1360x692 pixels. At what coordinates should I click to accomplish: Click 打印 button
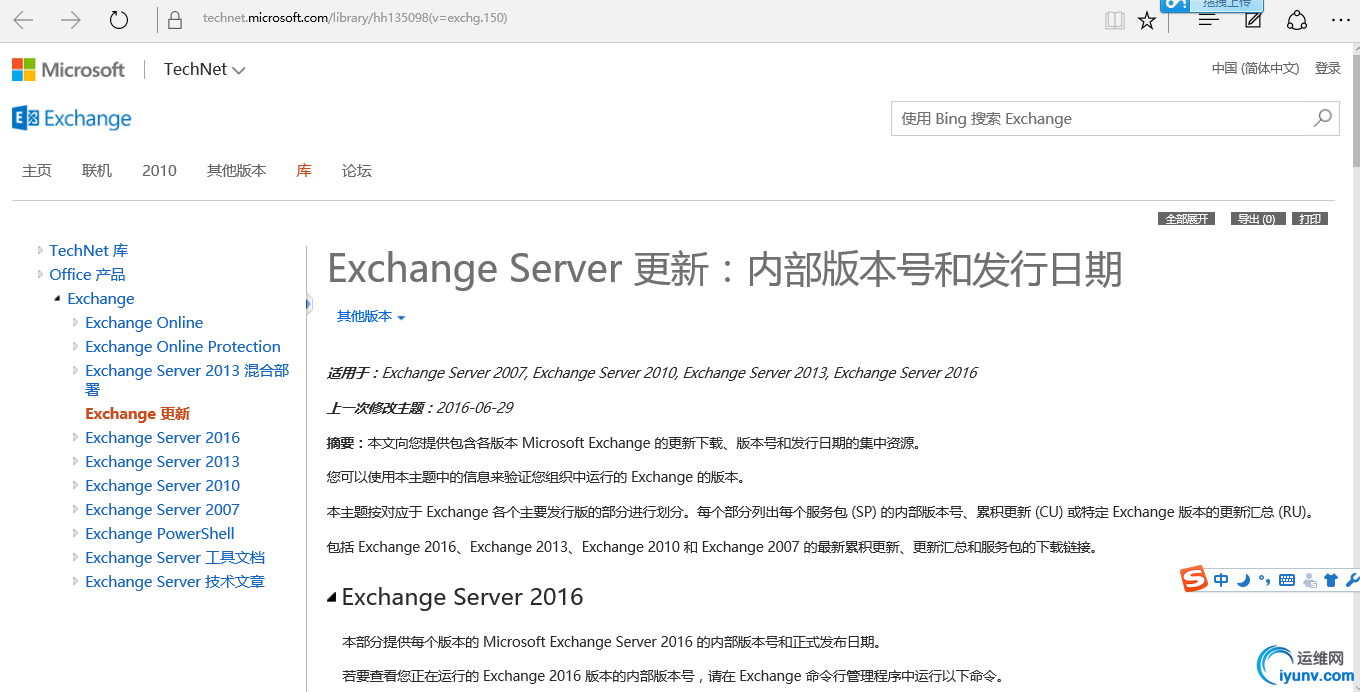pyautogui.click(x=1310, y=219)
